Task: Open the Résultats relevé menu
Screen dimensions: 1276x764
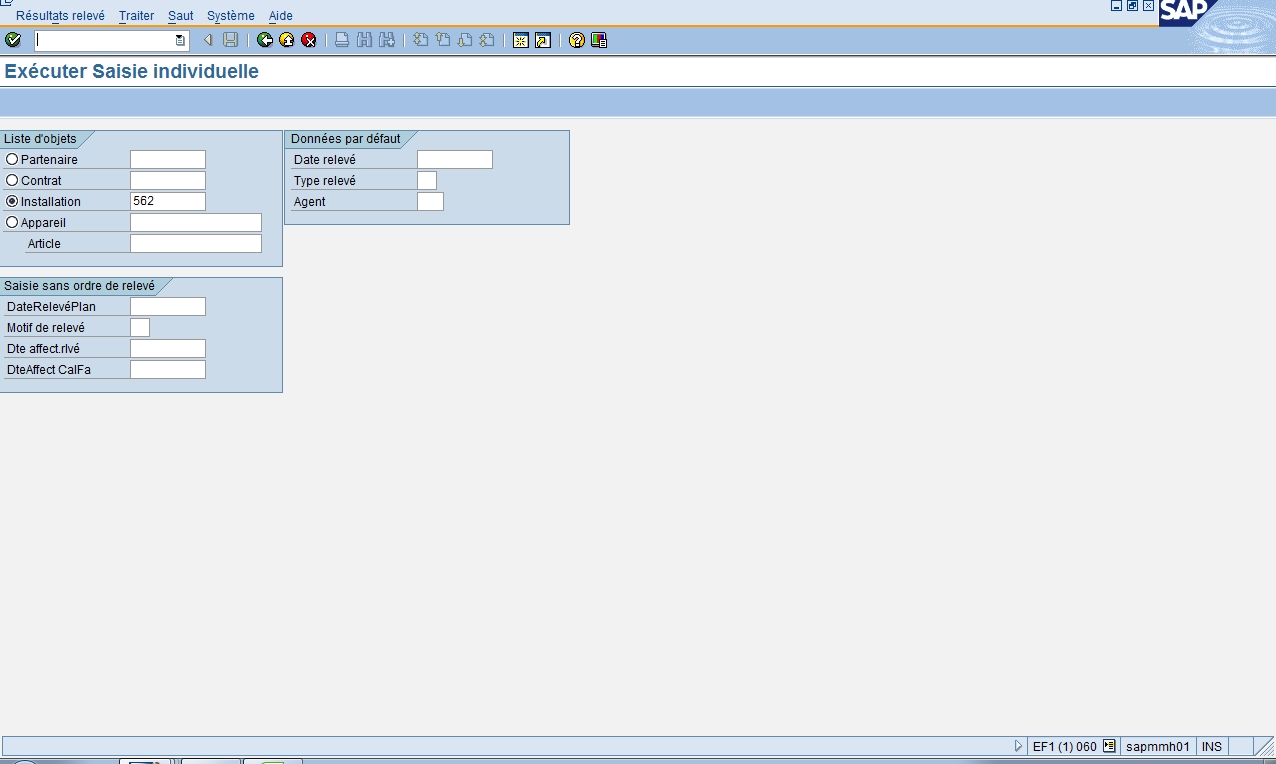Action: (60, 16)
